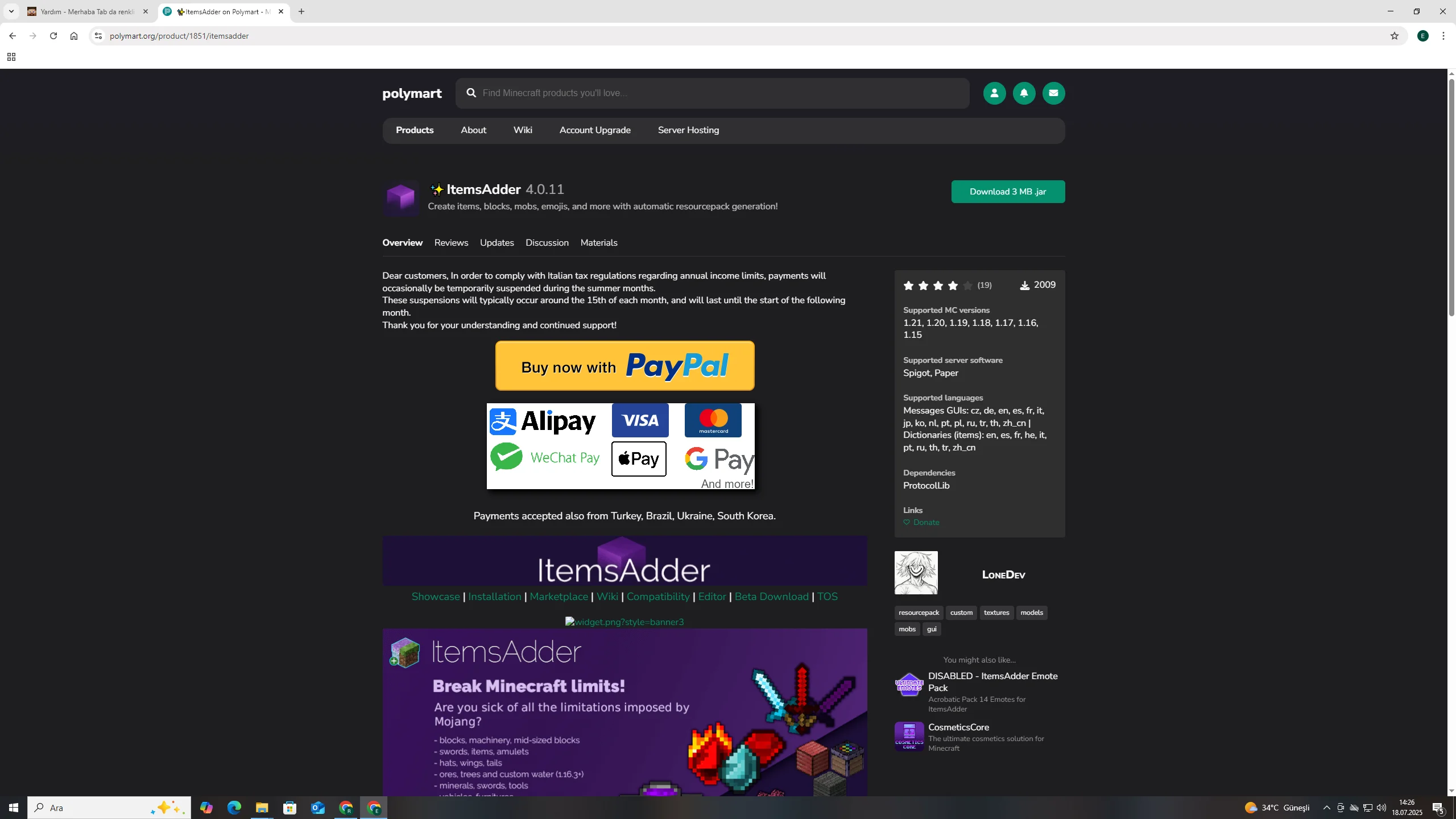
Task: Open a new browser tab
Action: (301, 11)
